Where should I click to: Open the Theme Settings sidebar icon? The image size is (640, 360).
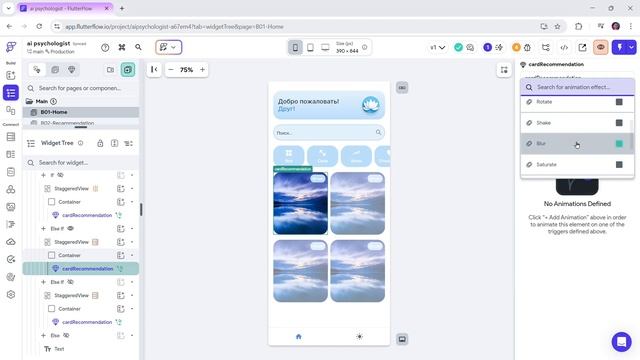click(11, 277)
